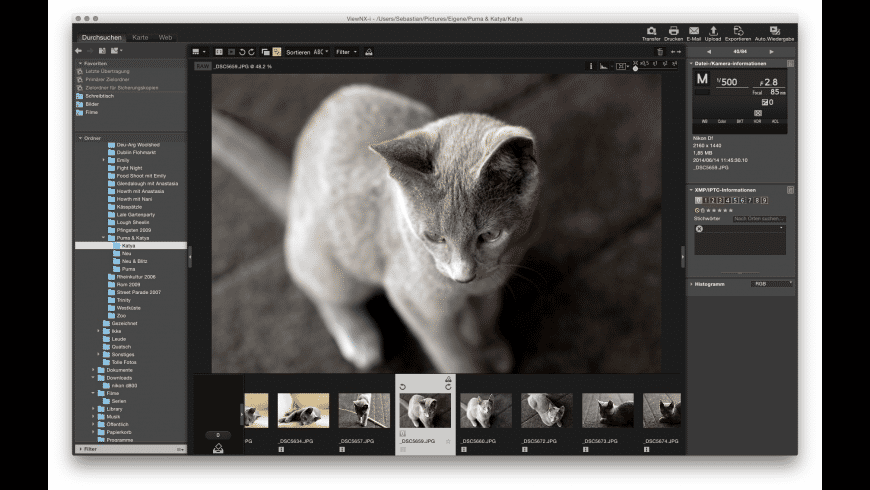
Task: Click rotate-right icon above selected thumbnail
Action: pos(448,387)
